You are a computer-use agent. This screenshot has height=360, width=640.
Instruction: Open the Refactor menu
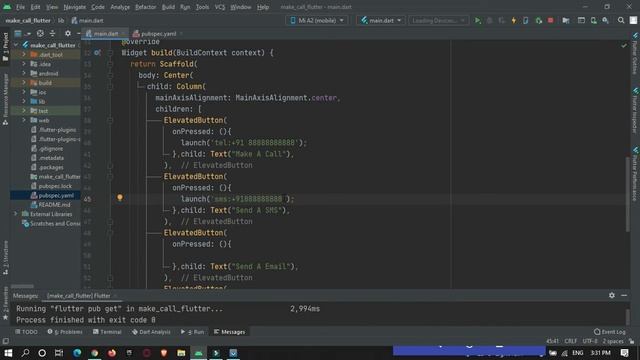pos(146,7)
